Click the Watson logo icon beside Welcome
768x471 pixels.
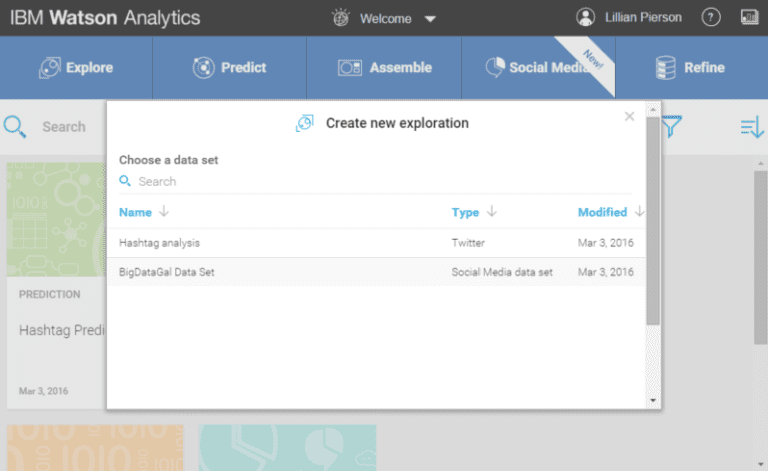point(341,18)
